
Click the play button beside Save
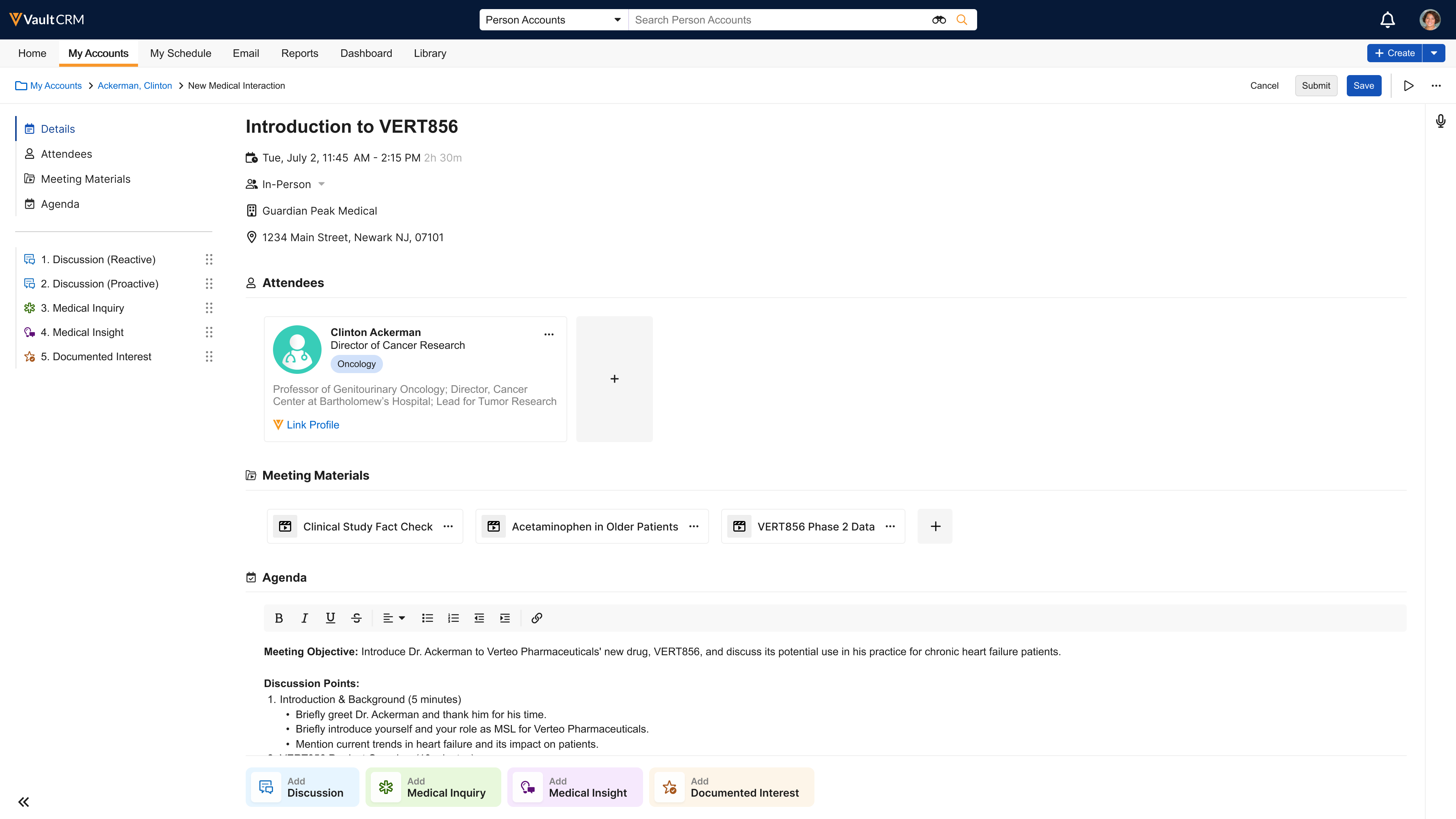[x=1409, y=85]
